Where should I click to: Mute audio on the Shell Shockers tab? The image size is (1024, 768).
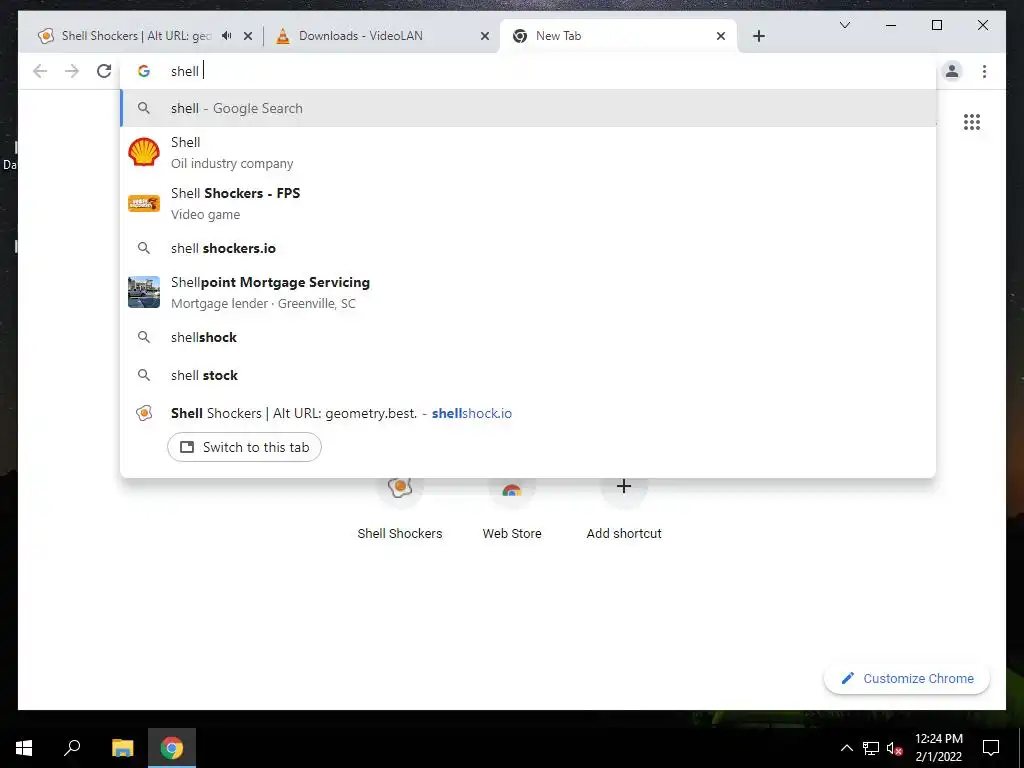tap(226, 36)
